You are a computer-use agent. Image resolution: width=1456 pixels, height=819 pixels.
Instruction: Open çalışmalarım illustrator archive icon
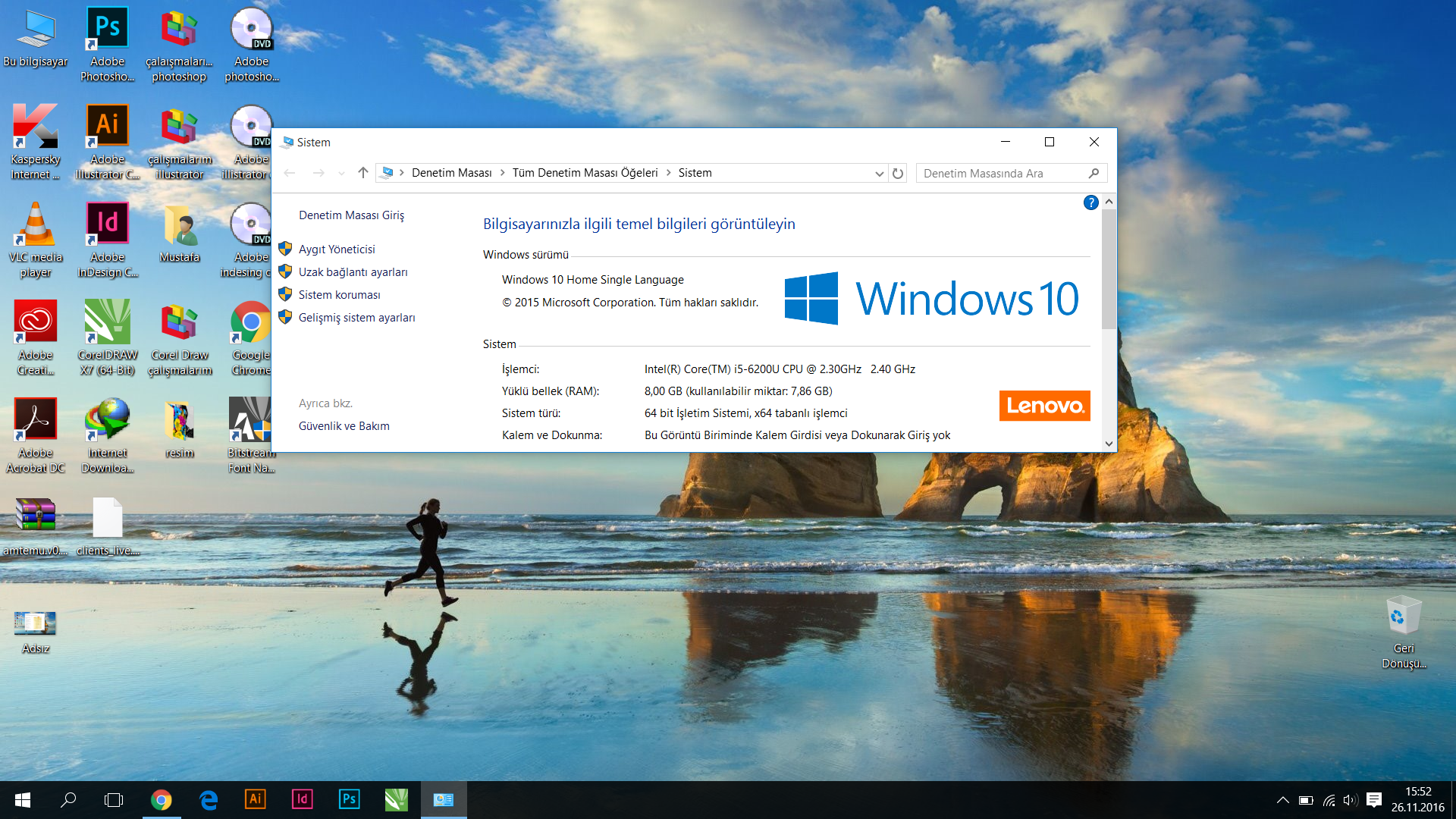(x=179, y=142)
